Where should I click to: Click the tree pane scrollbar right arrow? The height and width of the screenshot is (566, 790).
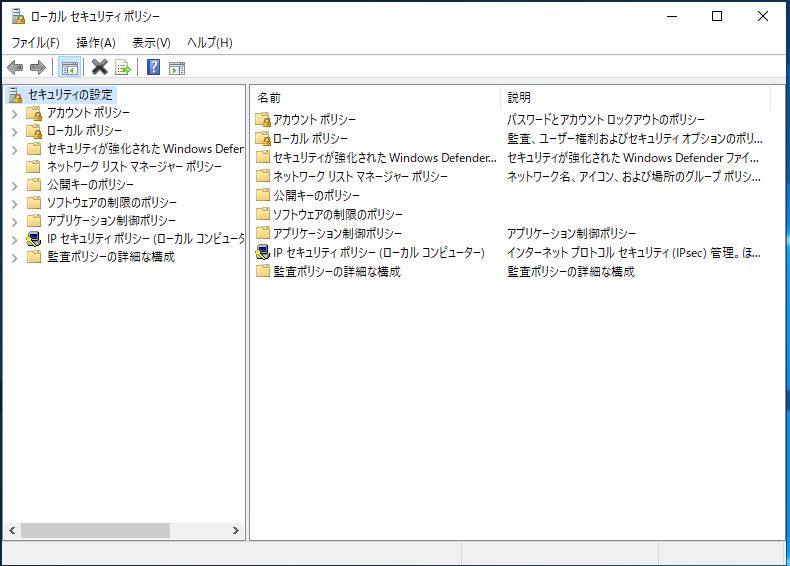tap(236, 531)
